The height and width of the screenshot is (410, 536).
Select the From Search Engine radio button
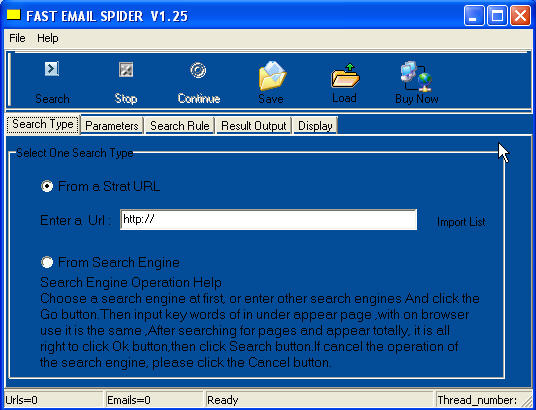(47, 263)
